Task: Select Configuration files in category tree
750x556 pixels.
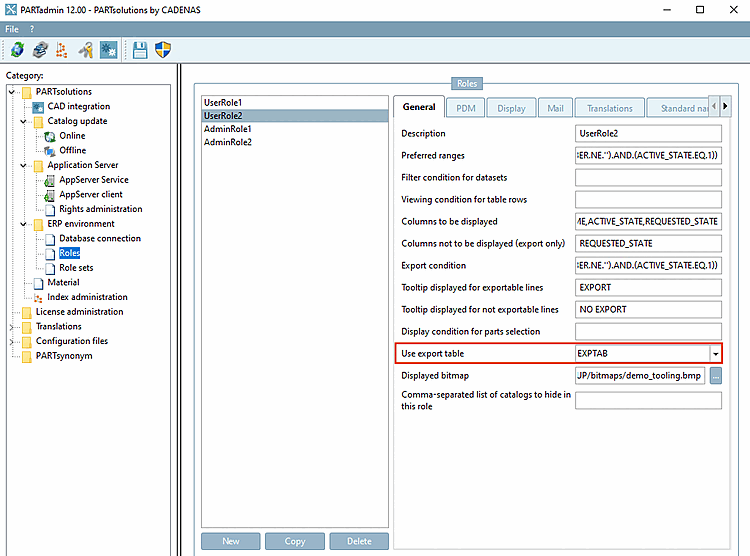Action: click(x=72, y=342)
